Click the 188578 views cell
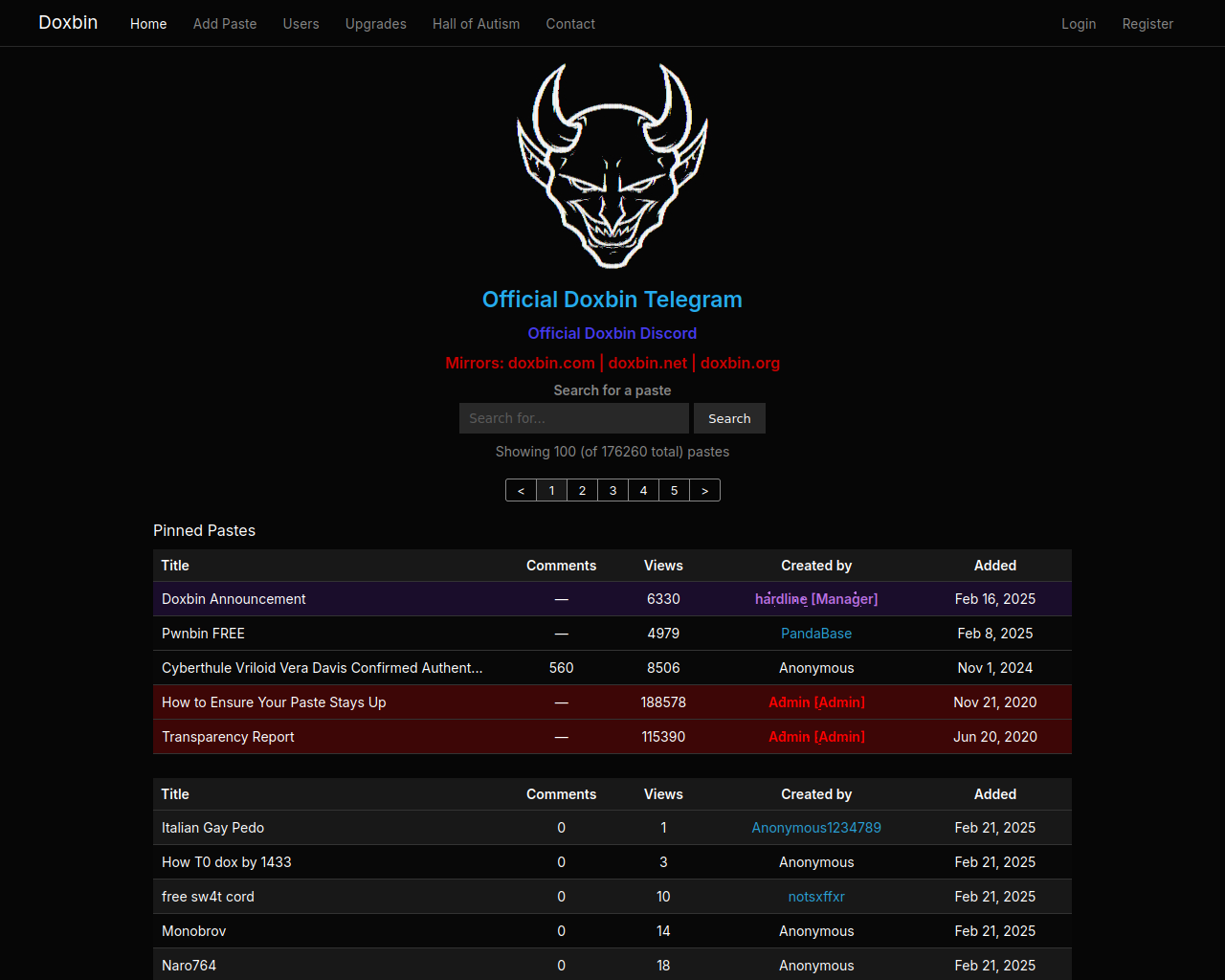 tap(663, 702)
